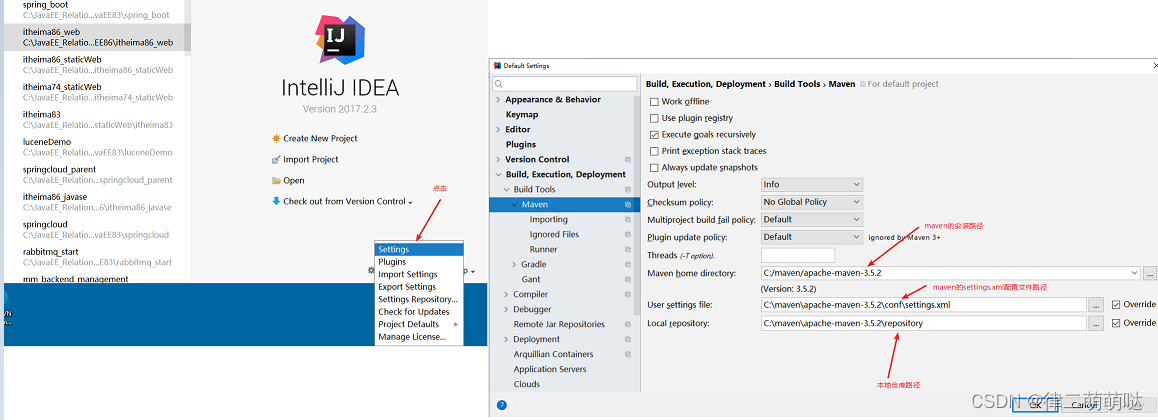The image size is (1158, 420).
Task: Enable Always update snapshots checkbox
Action: point(654,168)
